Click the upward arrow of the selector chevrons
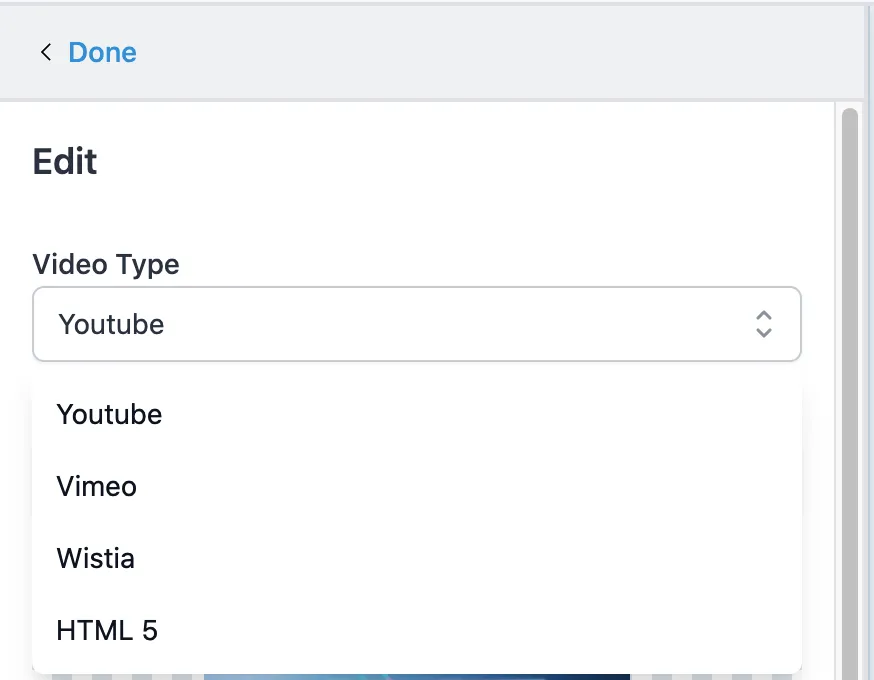The height and width of the screenshot is (680, 874). tap(764, 315)
